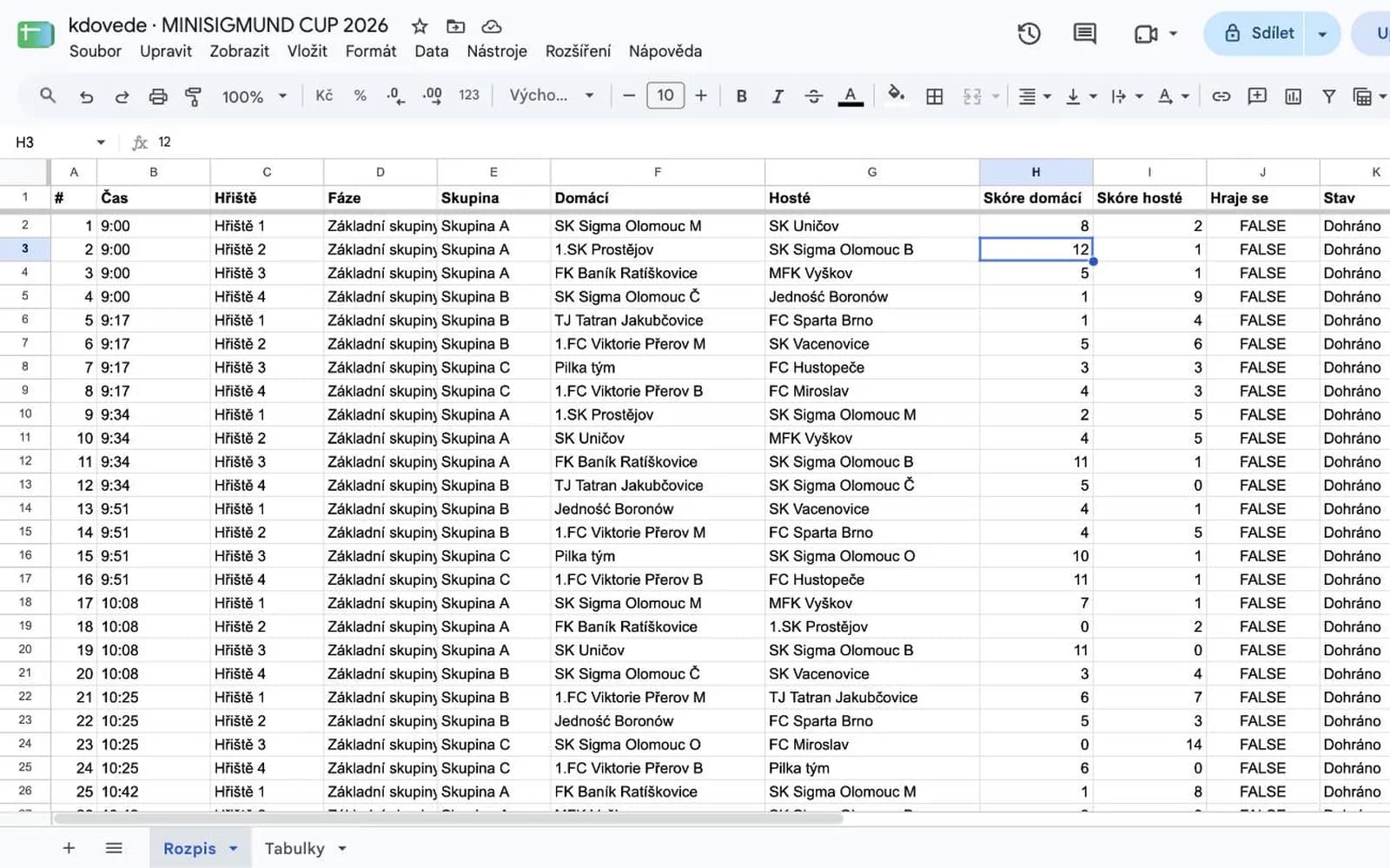Move document to folder icon
Viewport: 1390px width, 868px height.
(455, 26)
